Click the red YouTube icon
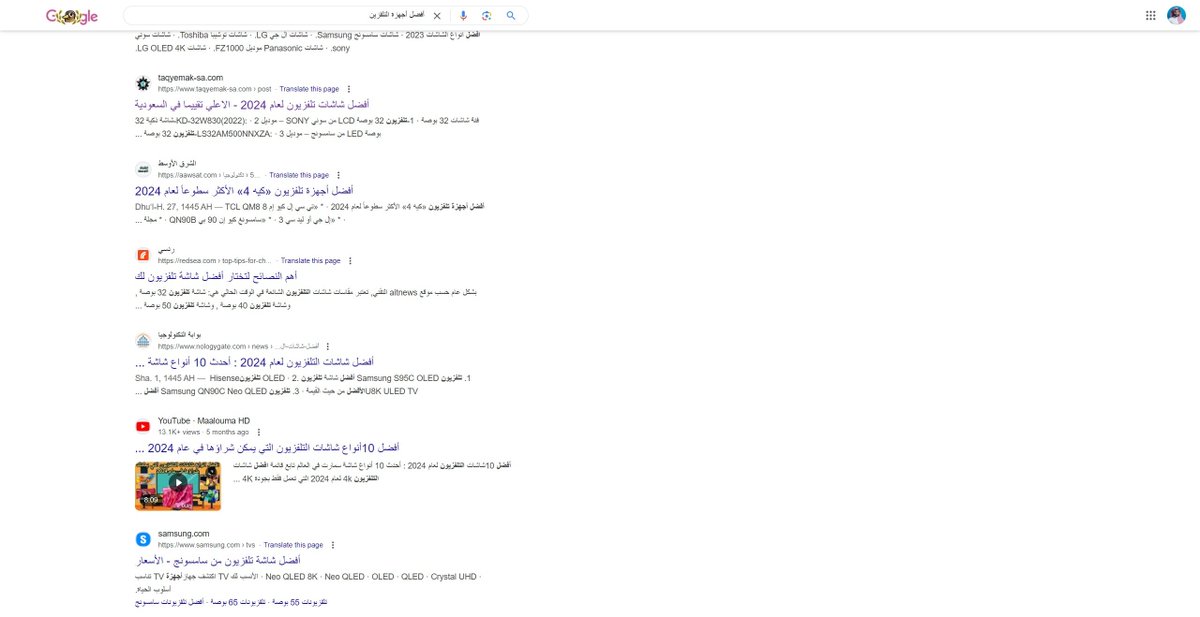The height and width of the screenshot is (617, 1200). point(143,427)
